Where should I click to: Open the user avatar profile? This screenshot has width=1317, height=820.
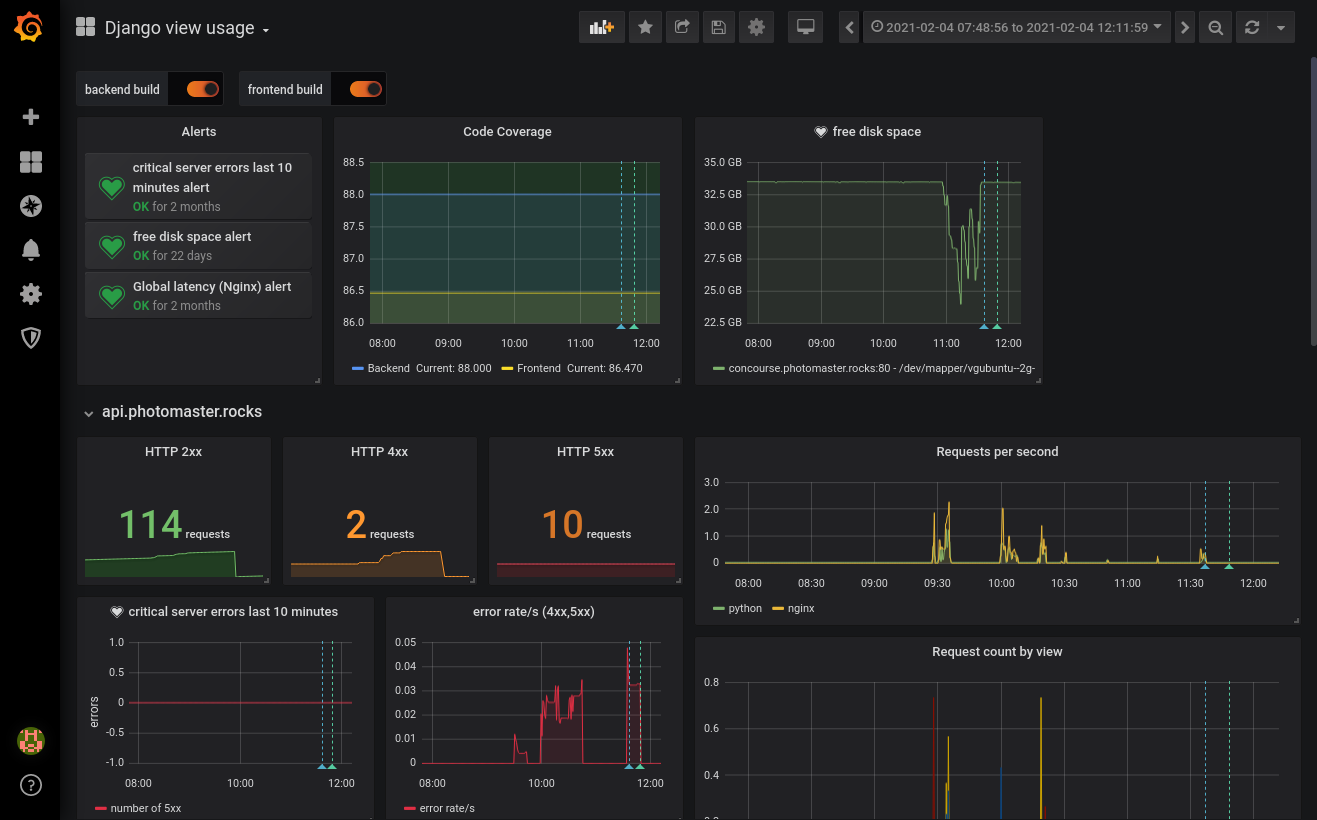31,741
